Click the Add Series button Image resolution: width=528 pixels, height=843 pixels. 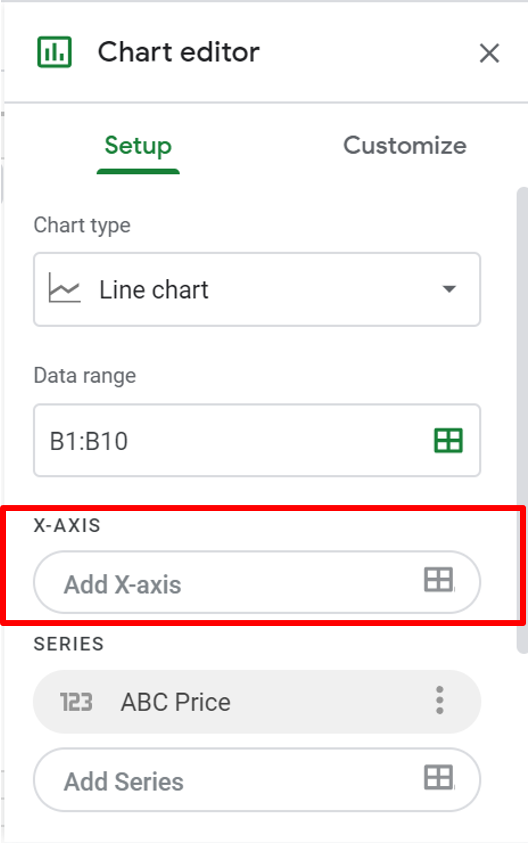point(257,780)
